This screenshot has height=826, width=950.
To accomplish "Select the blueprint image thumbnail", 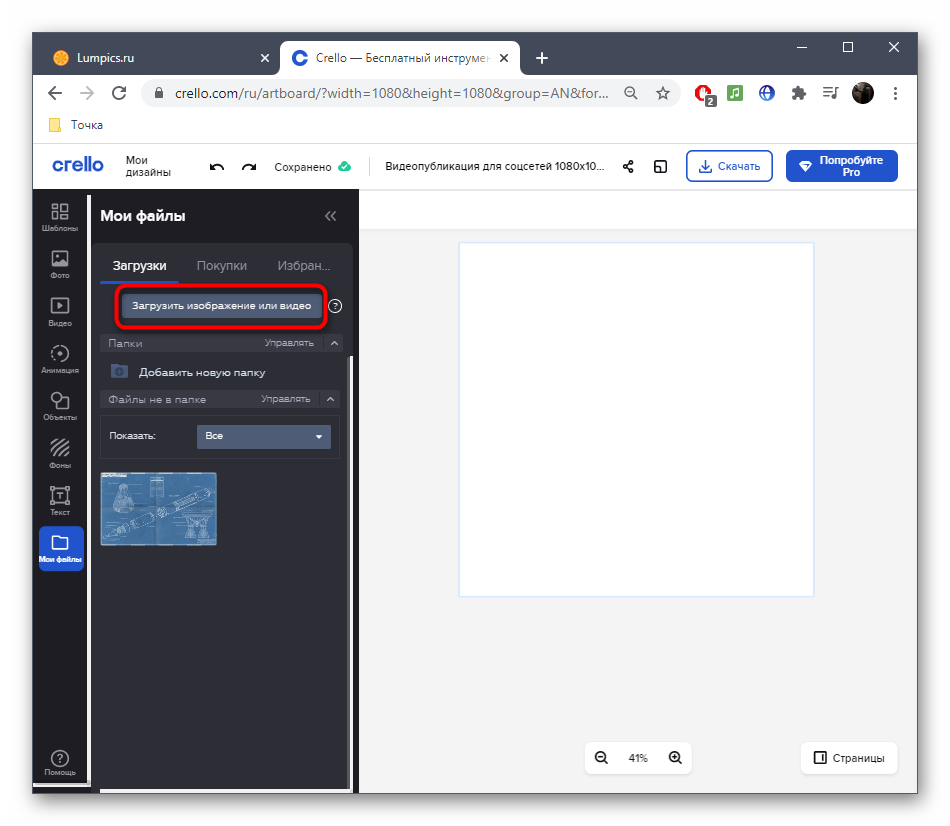I will click(x=159, y=509).
